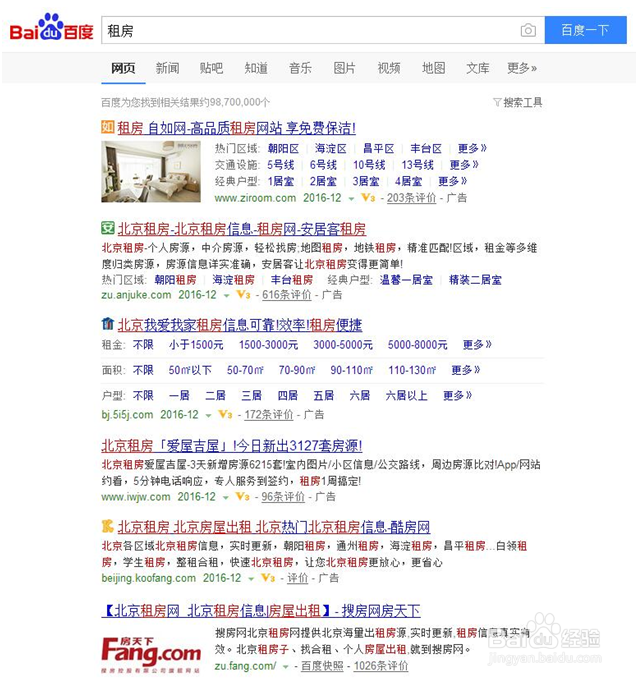
Task: Open the 酷房网 result title
Action: [x=274, y=527]
